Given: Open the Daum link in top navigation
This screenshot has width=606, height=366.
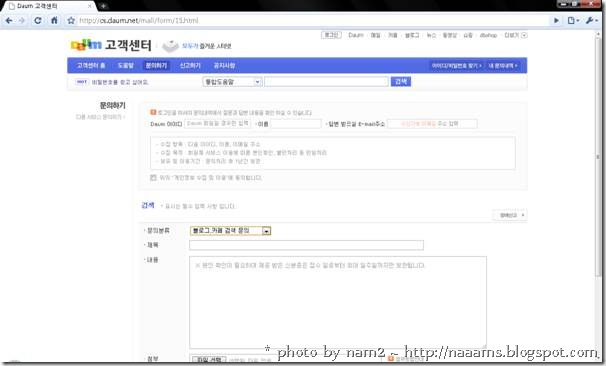Looking at the screenshot, I should click(x=356, y=35).
